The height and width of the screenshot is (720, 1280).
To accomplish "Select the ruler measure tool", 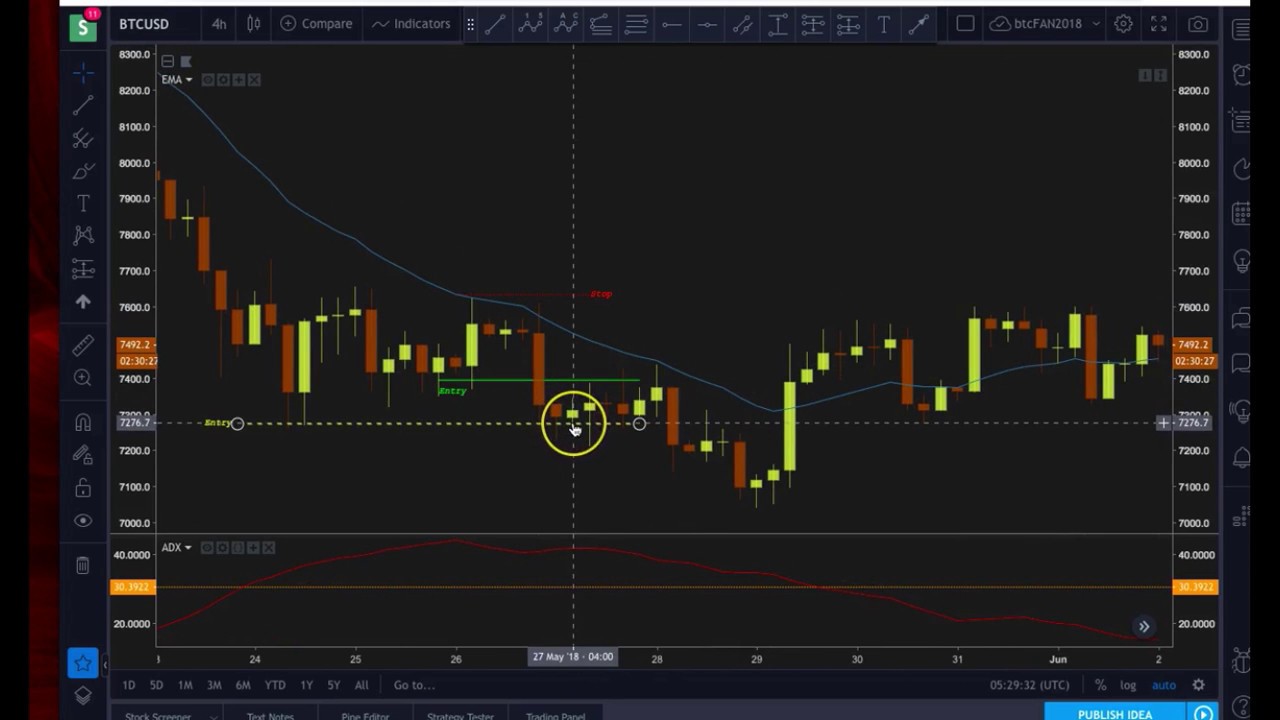I will coord(83,345).
